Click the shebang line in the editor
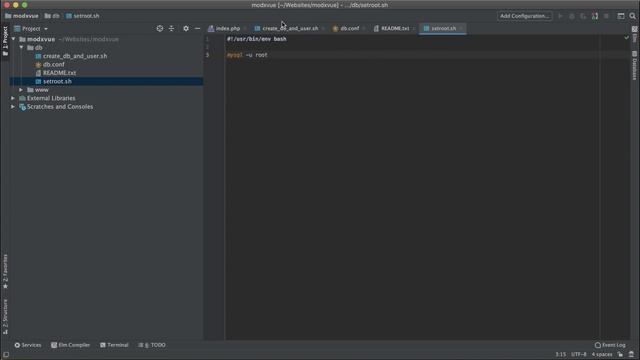 pos(257,39)
